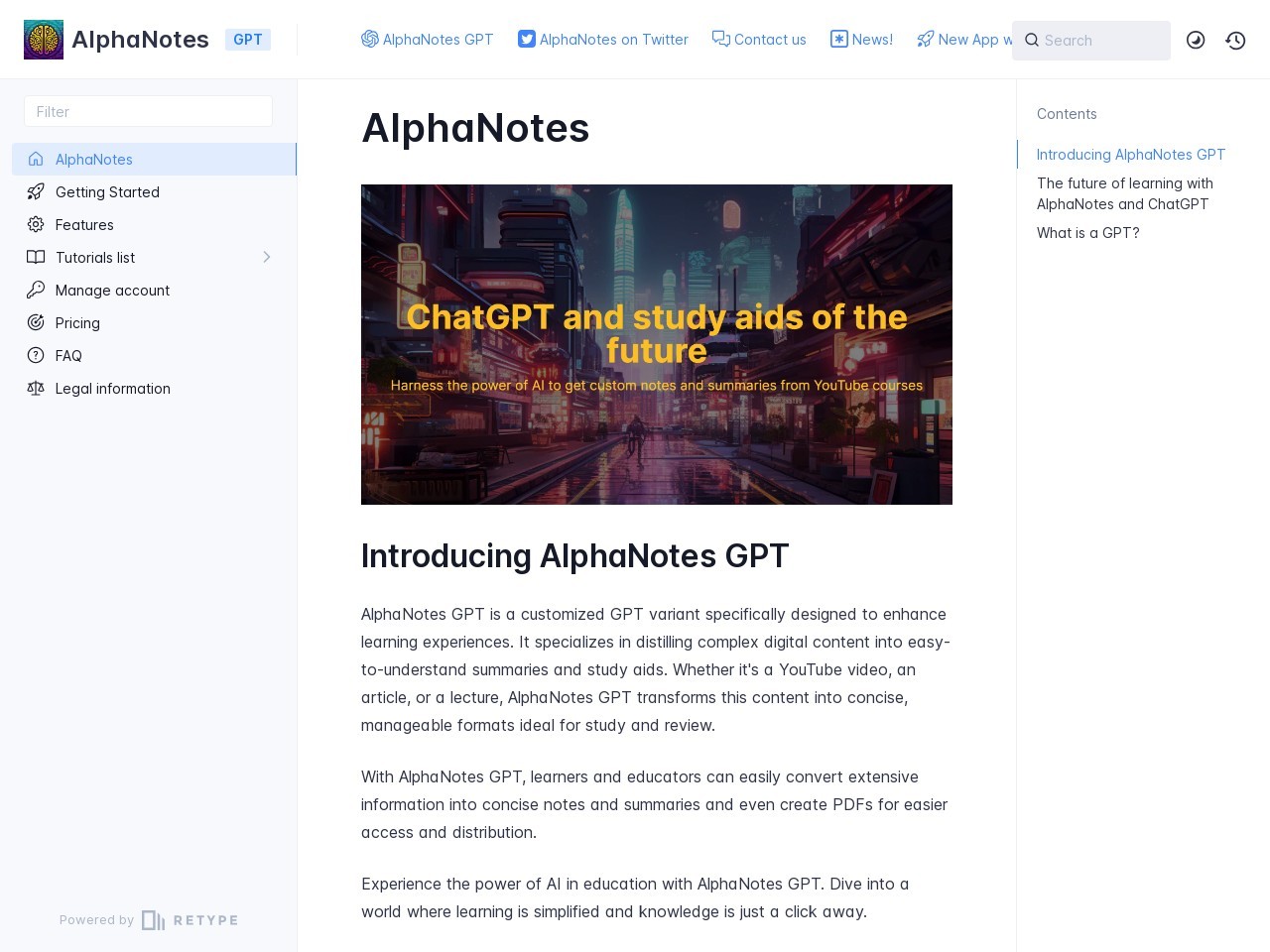Jump to What is a GPT? section

1087,233
